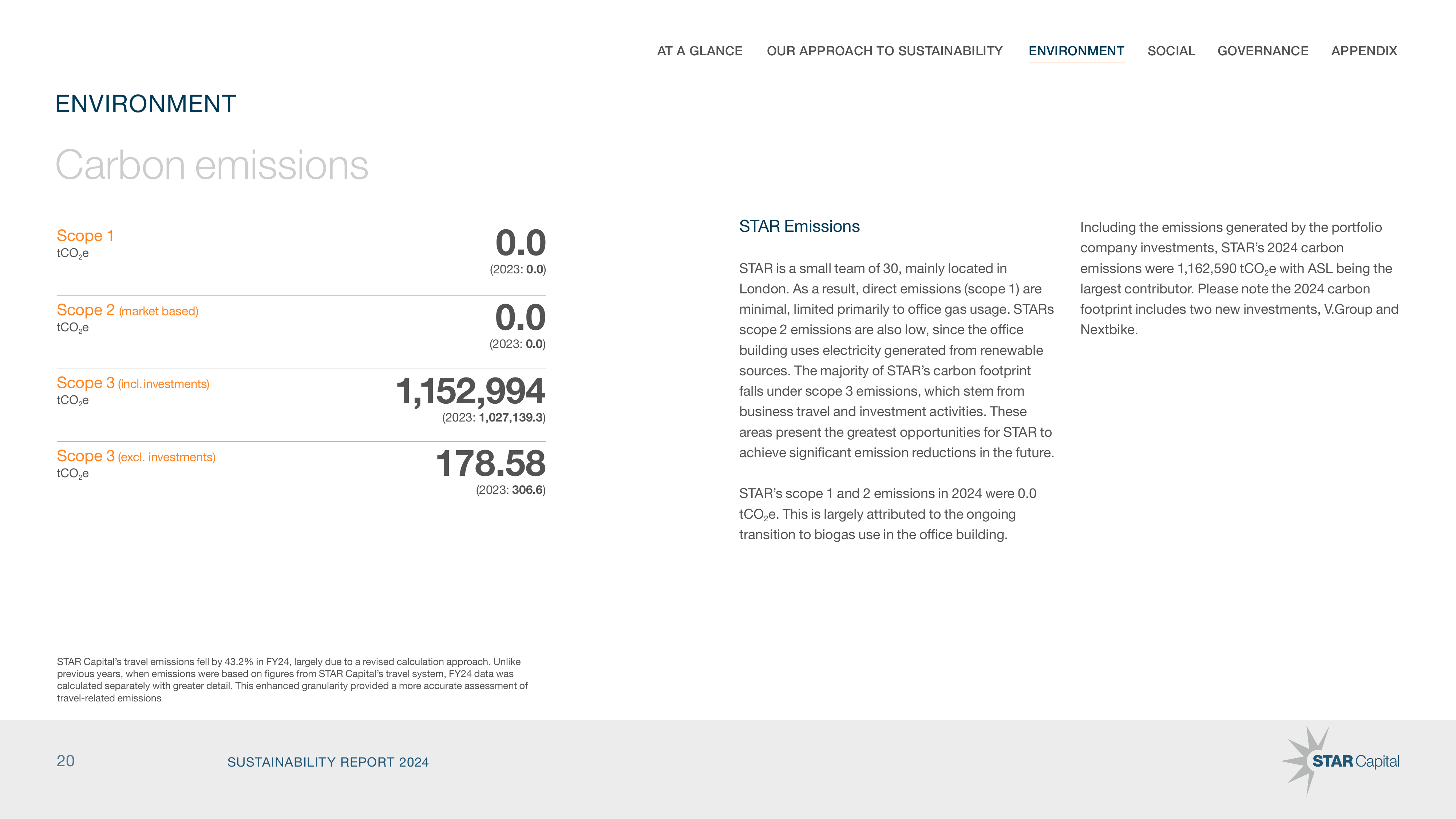Screen dimensions: 1456x819
Task: Jump to the APPENDIX tab
Action: point(1364,51)
